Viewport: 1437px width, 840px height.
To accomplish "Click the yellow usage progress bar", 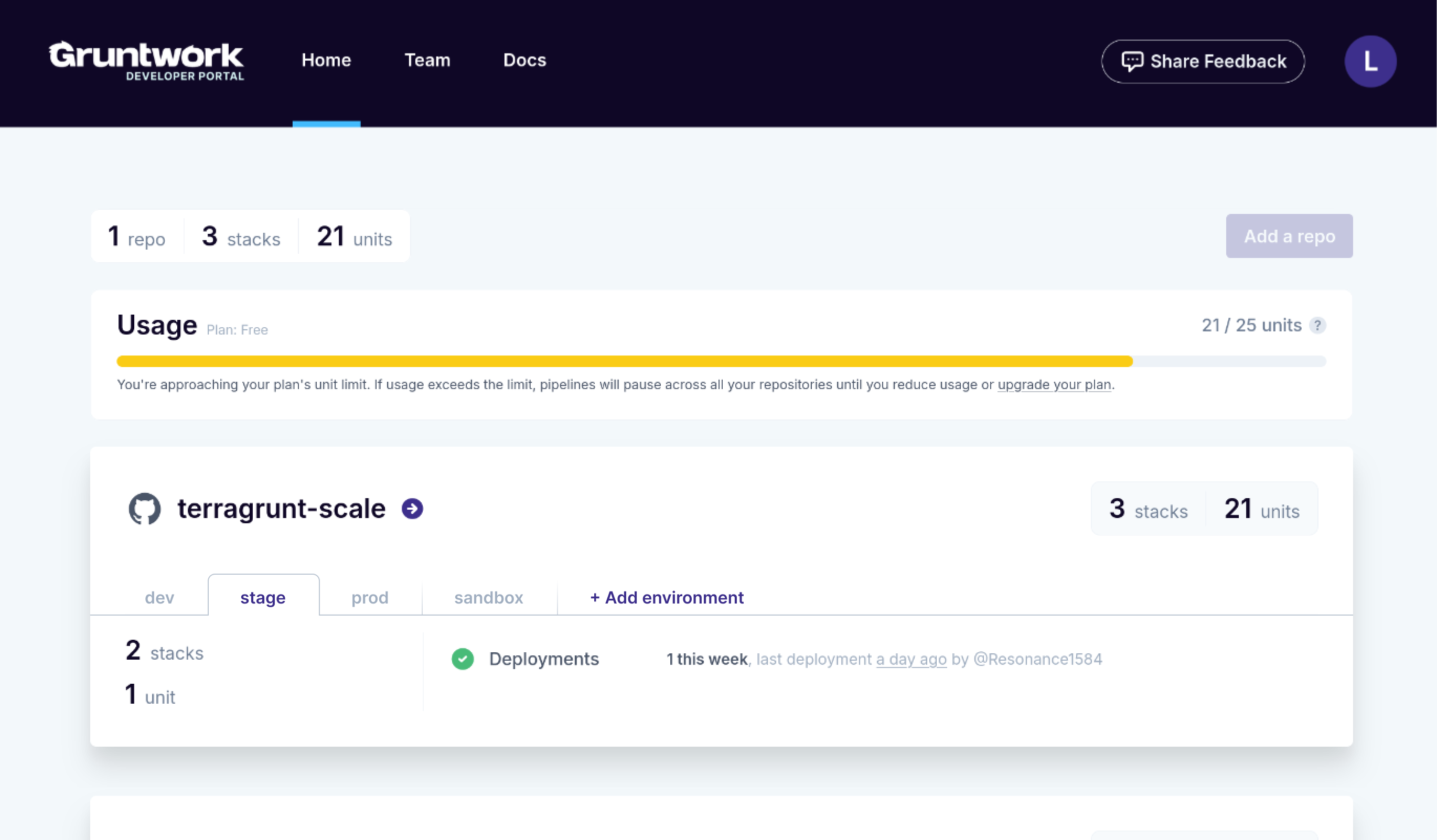I will point(625,361).
